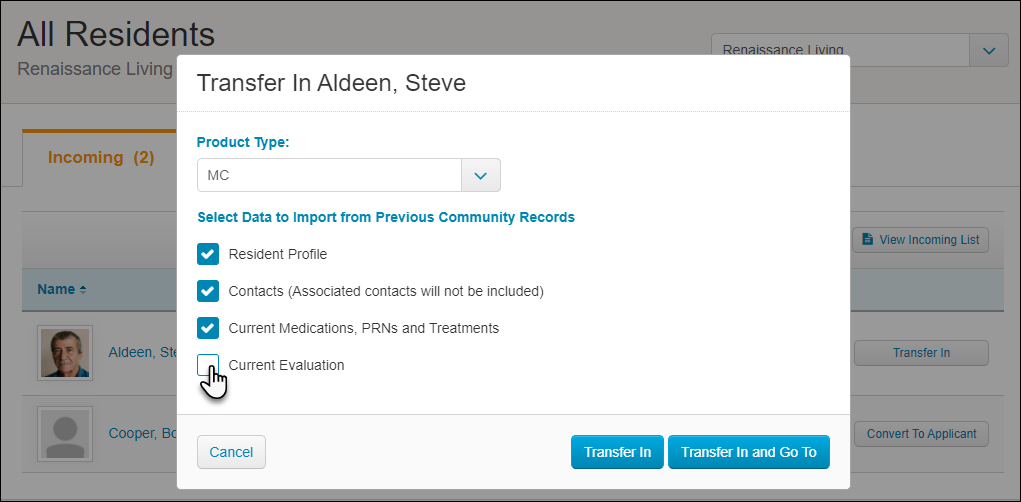The height and width of the screenshot is (502, 1021).
Task: Click the document icon beside View Incoming List
Action: click(x=867, y=240)
